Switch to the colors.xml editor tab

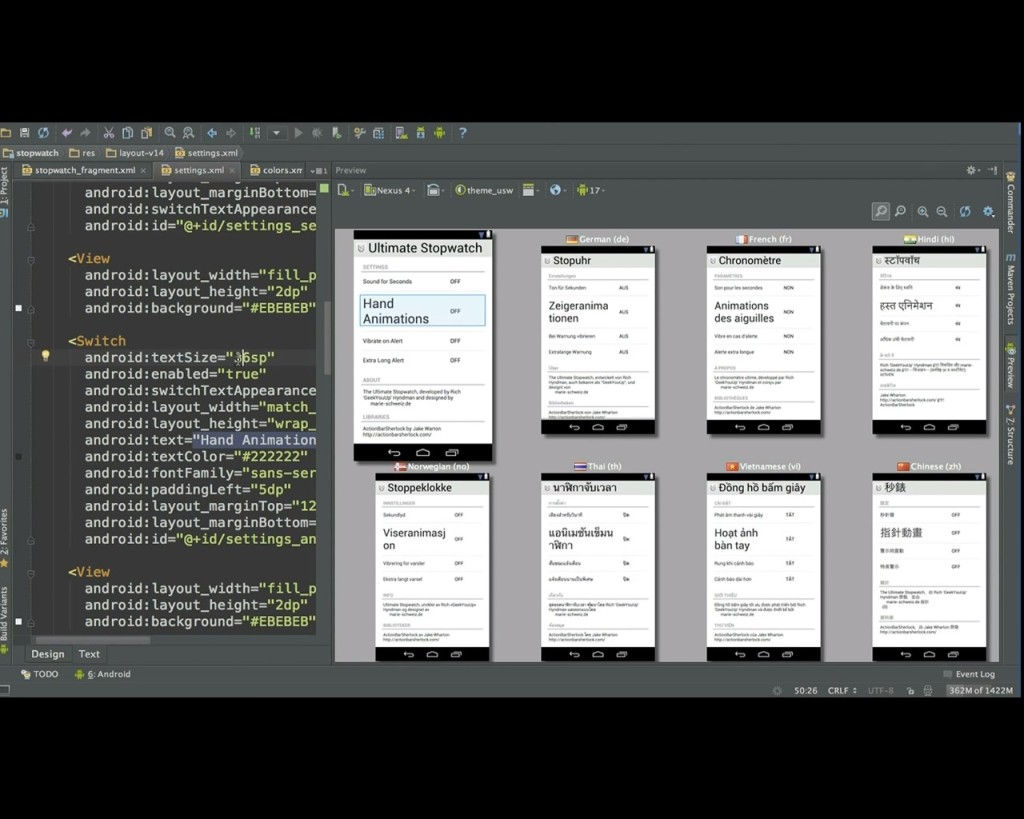tap(276, 170)
